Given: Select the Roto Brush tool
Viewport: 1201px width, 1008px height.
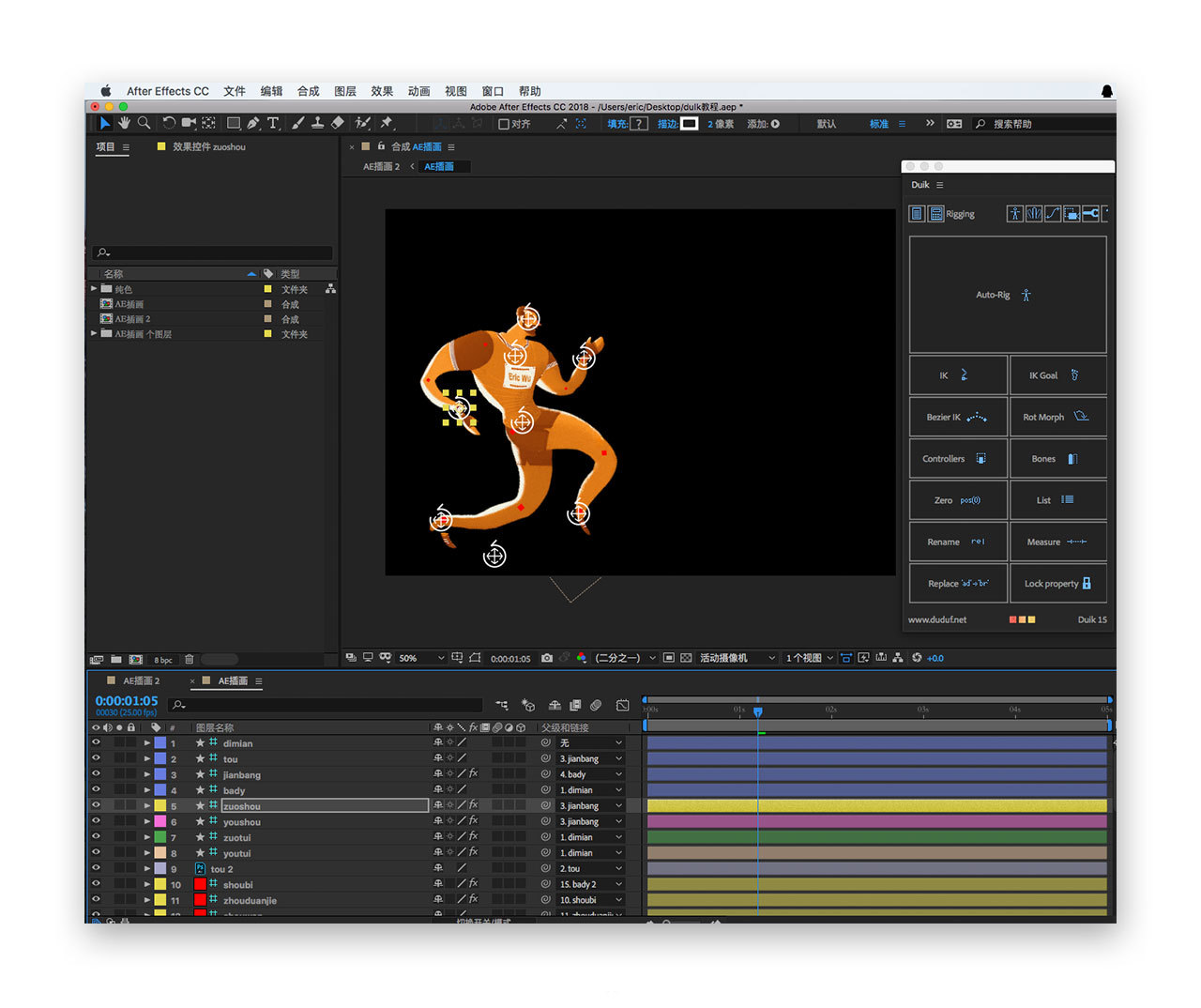Looking at the screenshot, I should coord(362,123).
